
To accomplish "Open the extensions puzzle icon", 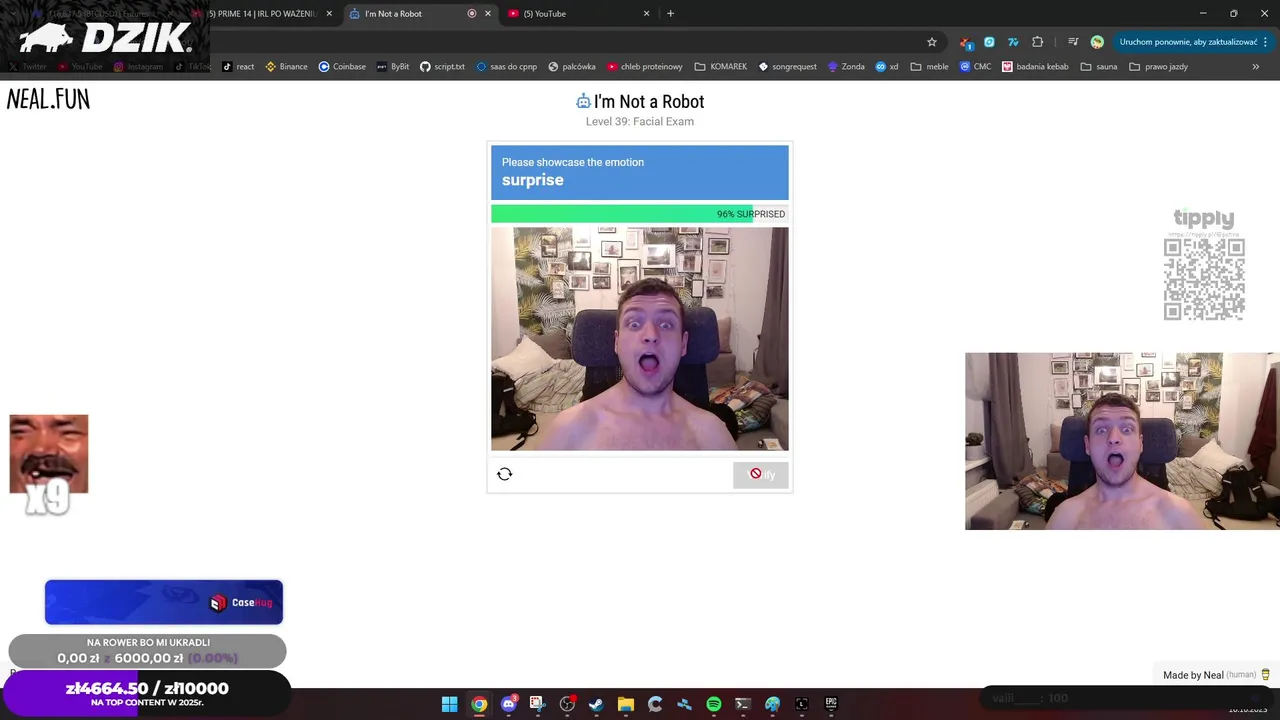I will click(1037, 42).
